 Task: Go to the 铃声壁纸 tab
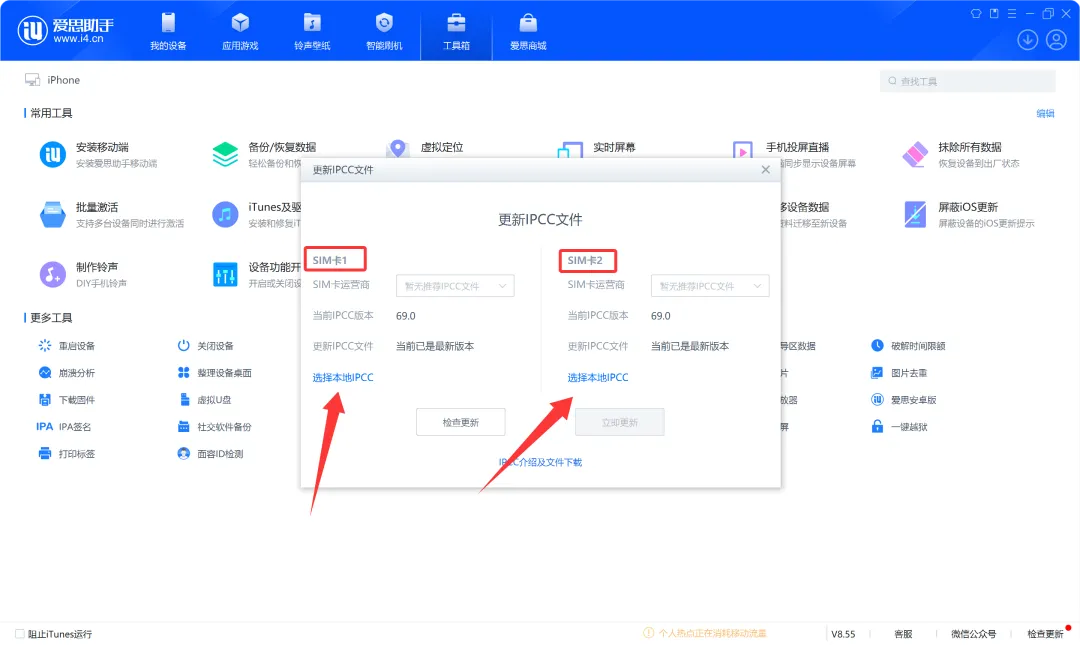pyautogui.click(x=312, y=31)
